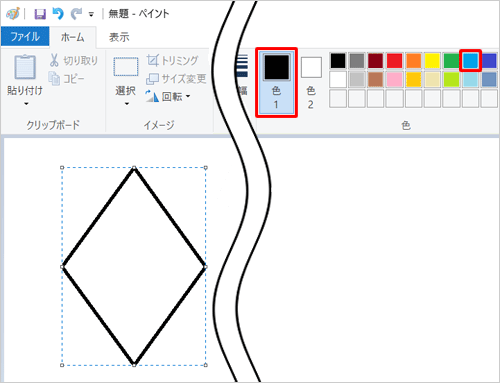This screenshot has height=383, width=500.
Task: Pick the turquoise blue palette swatch
Action: pyautogui.click(x=470, y=61)
